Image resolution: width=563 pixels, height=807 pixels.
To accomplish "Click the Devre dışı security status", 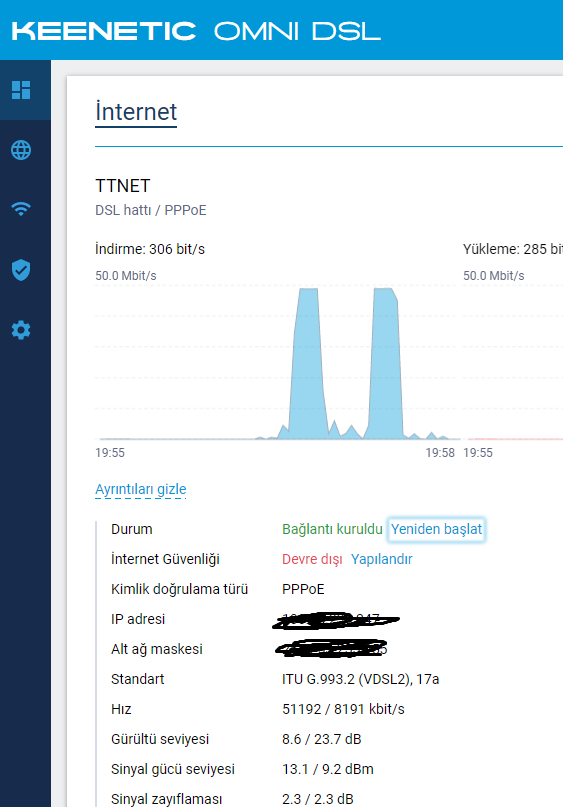I will click(312, 559).
